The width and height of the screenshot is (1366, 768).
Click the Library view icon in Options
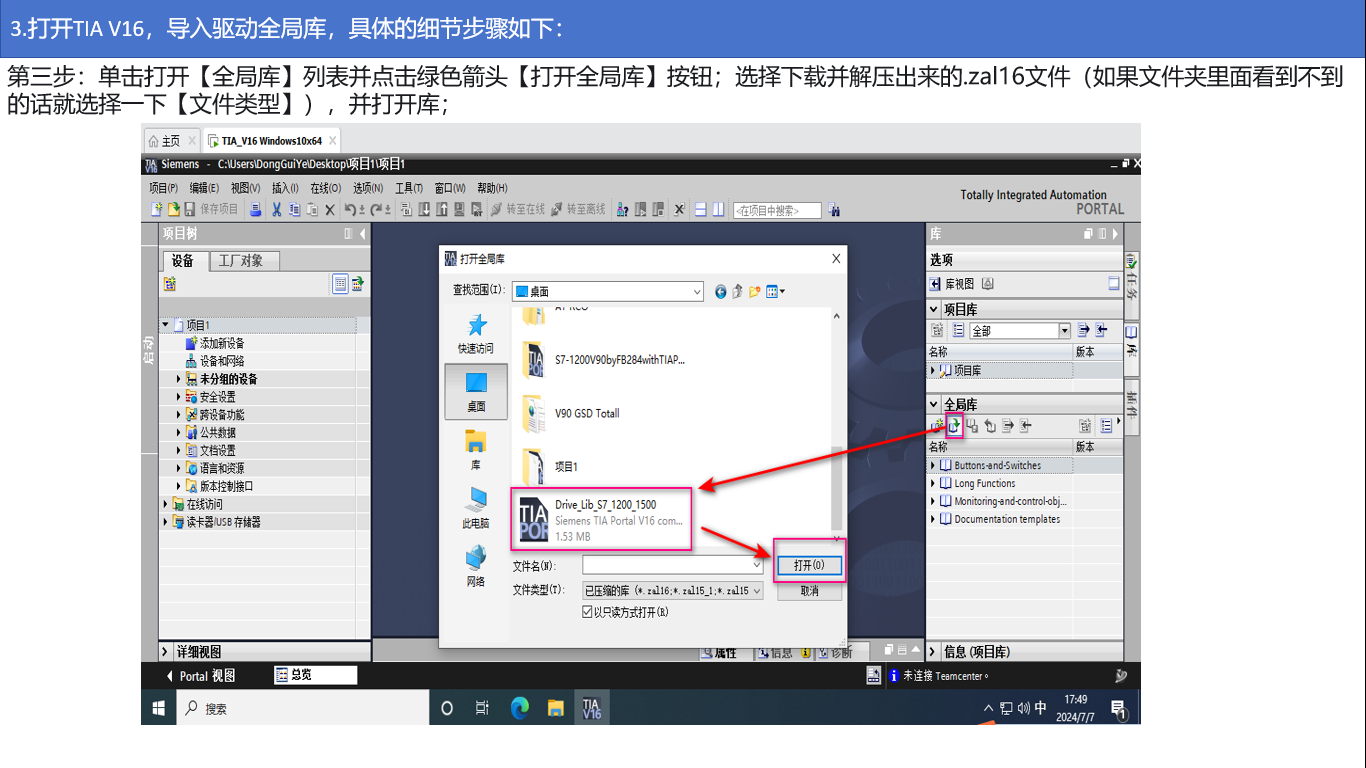[936, 284]
